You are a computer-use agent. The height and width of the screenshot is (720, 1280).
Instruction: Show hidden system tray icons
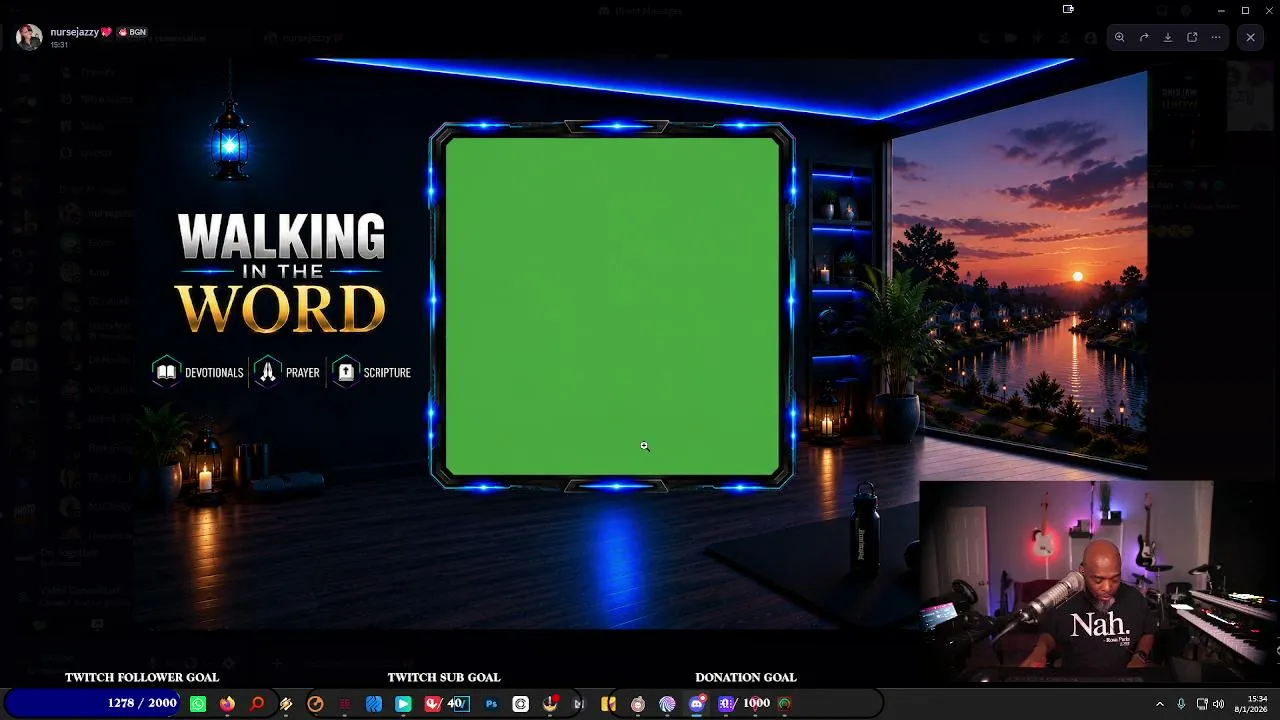pos(1160,704)
